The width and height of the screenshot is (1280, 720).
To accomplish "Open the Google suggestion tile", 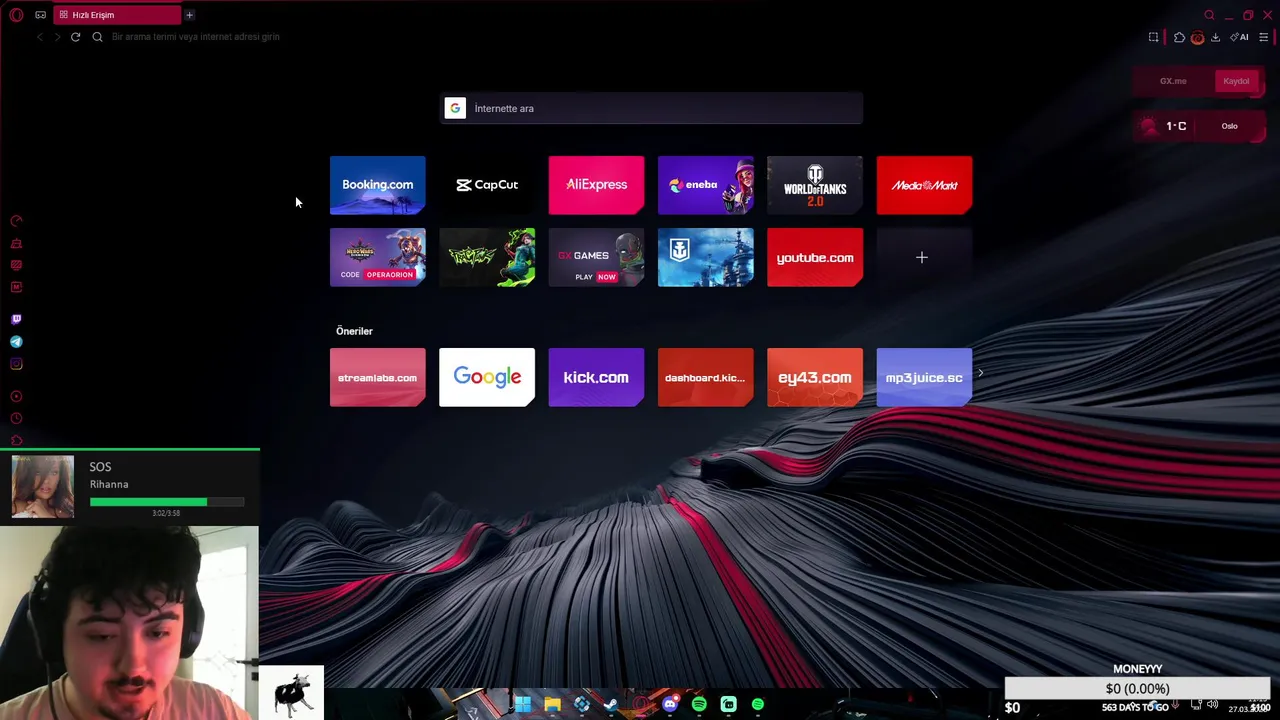I will click(x=487, y=377).
